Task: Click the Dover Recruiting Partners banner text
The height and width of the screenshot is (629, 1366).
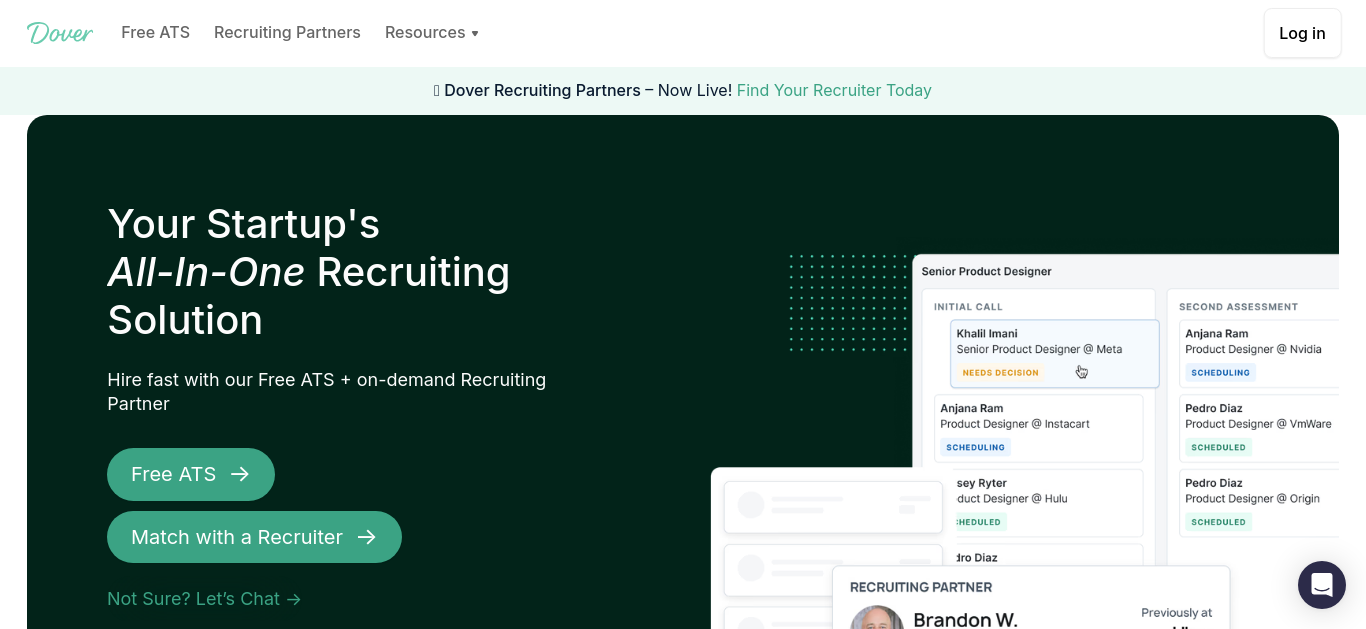Action: (542, 91)
